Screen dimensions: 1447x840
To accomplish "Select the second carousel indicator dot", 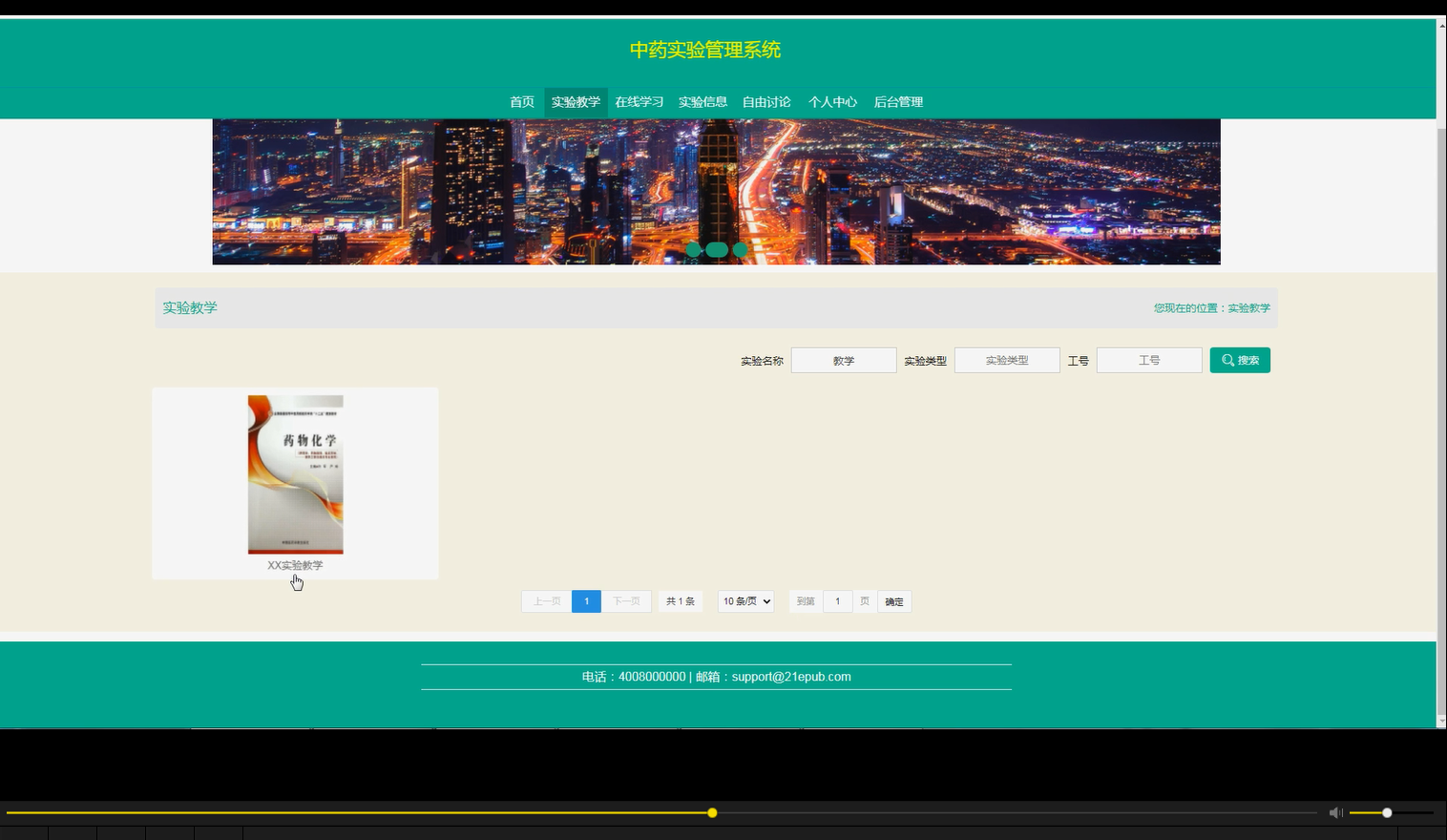I will coord(717,249).
